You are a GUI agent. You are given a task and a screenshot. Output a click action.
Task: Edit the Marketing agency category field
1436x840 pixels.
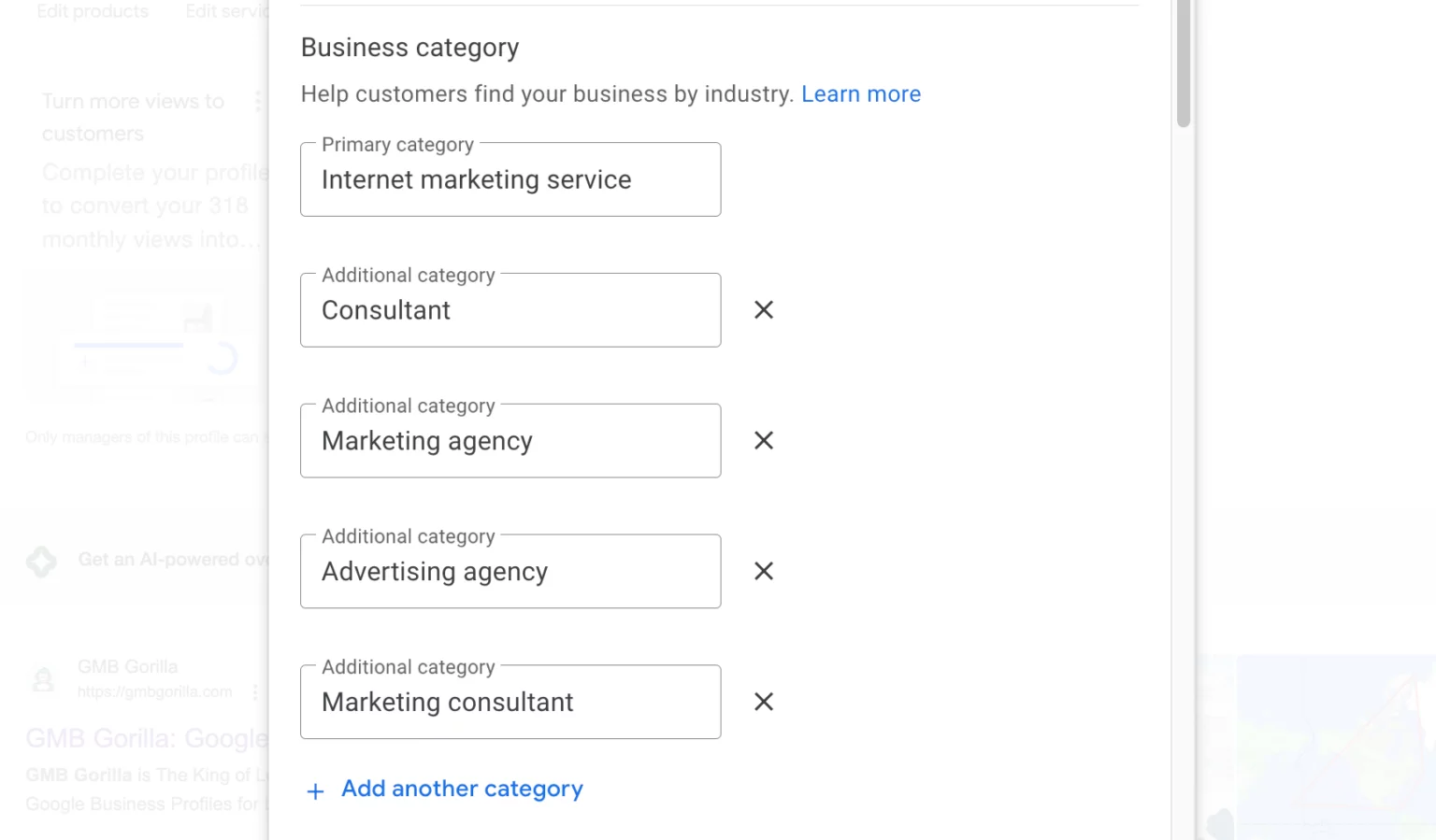(x=510, y=442)
